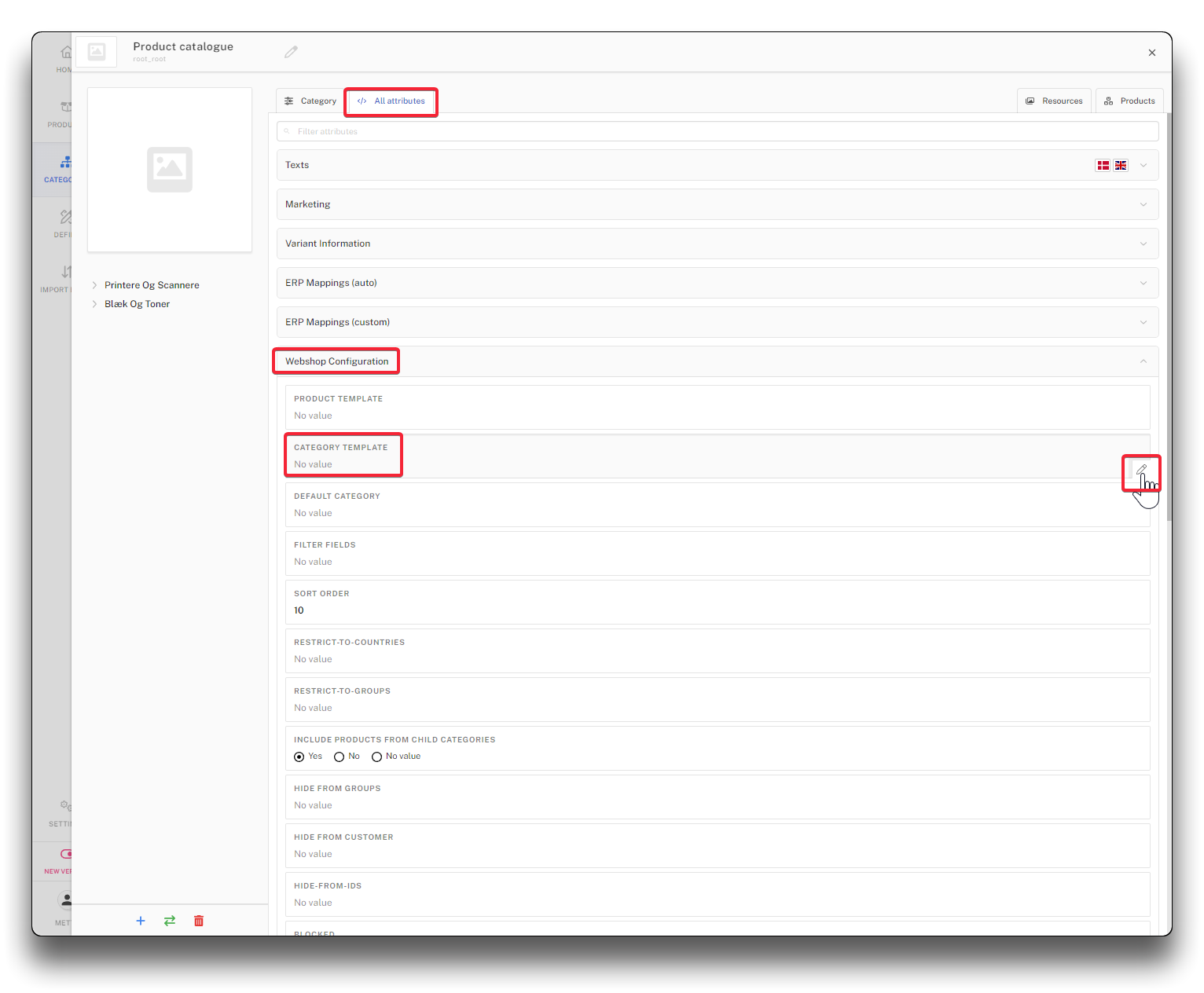This screenshot has width=1204, height=993.
Task: Click the blue plus add category icon
Action: point(141,921)
